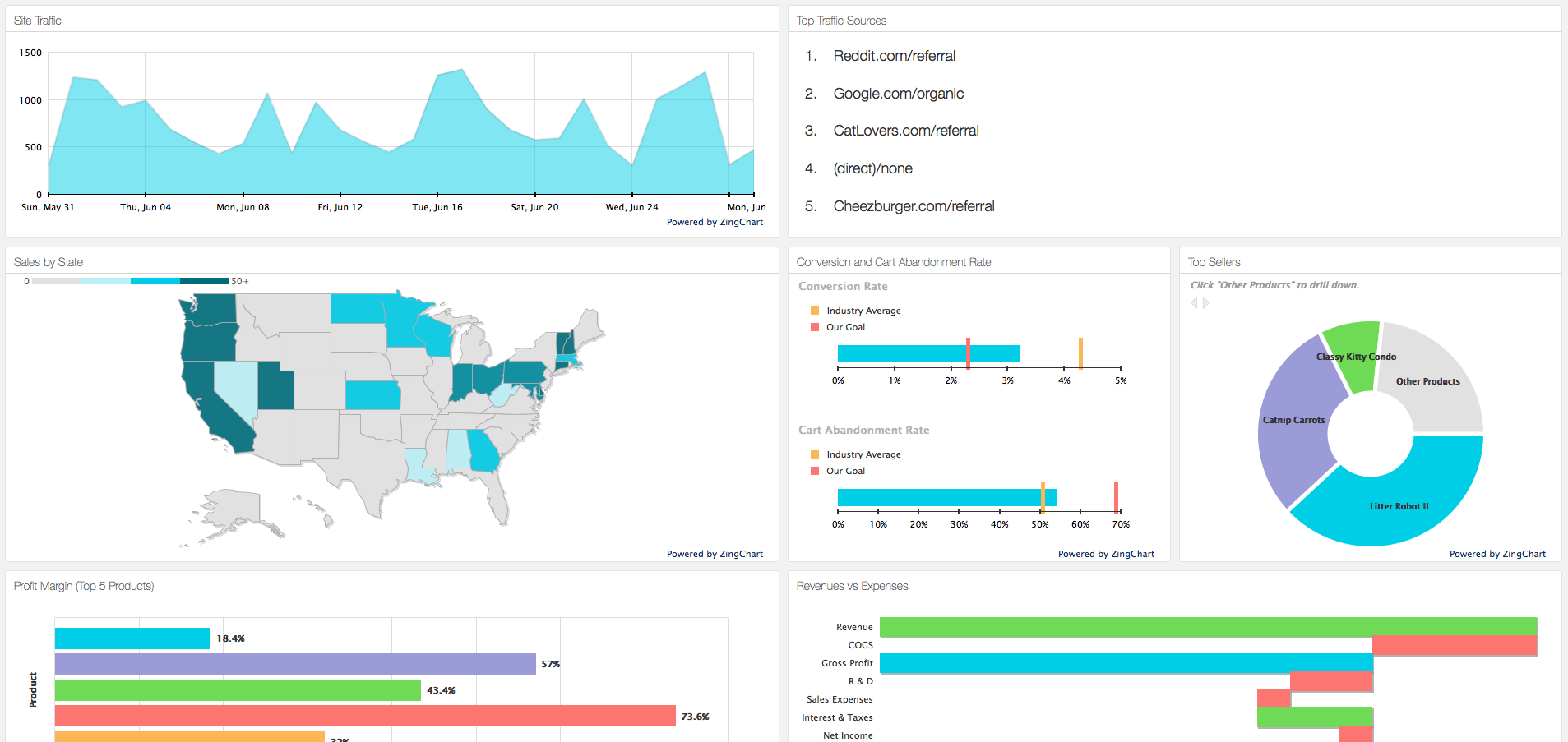Toggle Industry Average legend under Cart Abandonment Rate
The height and width of the screenshot is (742, 1568).
click(x=855, y=454)
